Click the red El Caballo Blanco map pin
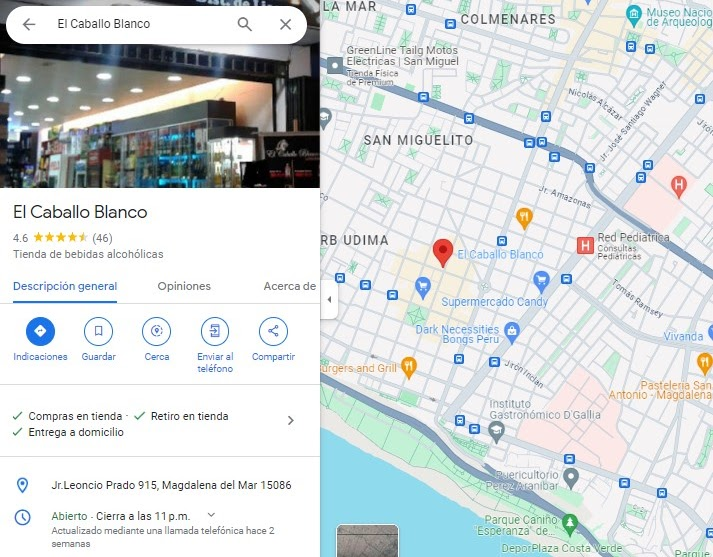The image size is (713, 557). pyautogui.click(x=442, y=253)
